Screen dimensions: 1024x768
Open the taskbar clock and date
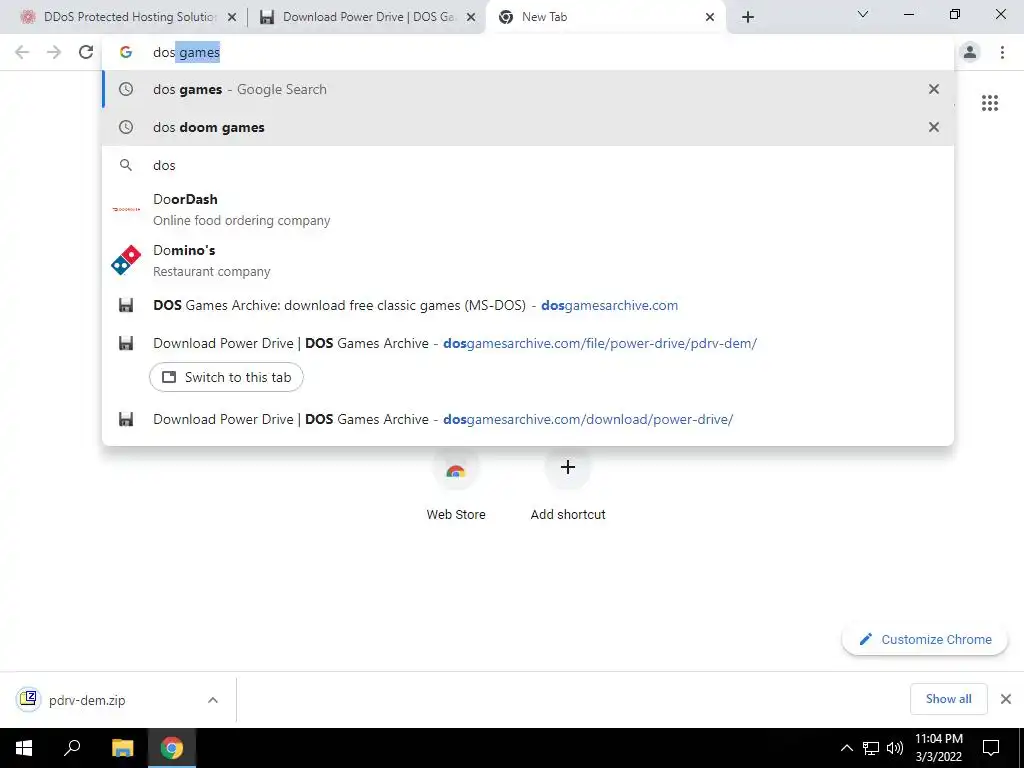938,748
